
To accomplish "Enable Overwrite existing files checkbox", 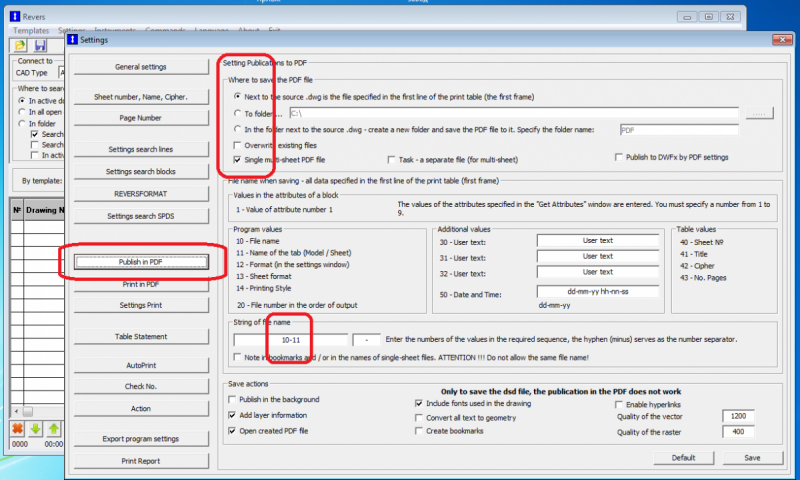I will pyautogui.click(x=237, y=145).
